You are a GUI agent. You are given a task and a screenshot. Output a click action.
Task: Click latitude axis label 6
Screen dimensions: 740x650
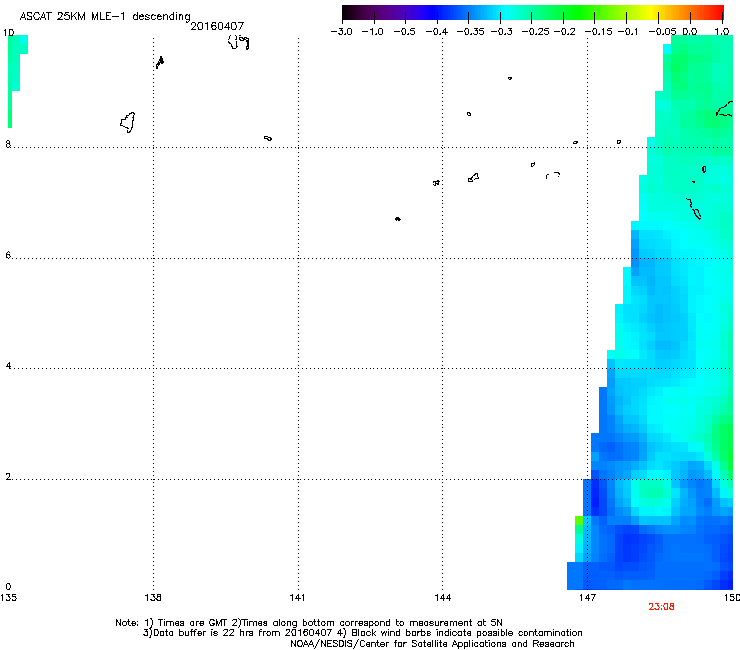[8, 255]
